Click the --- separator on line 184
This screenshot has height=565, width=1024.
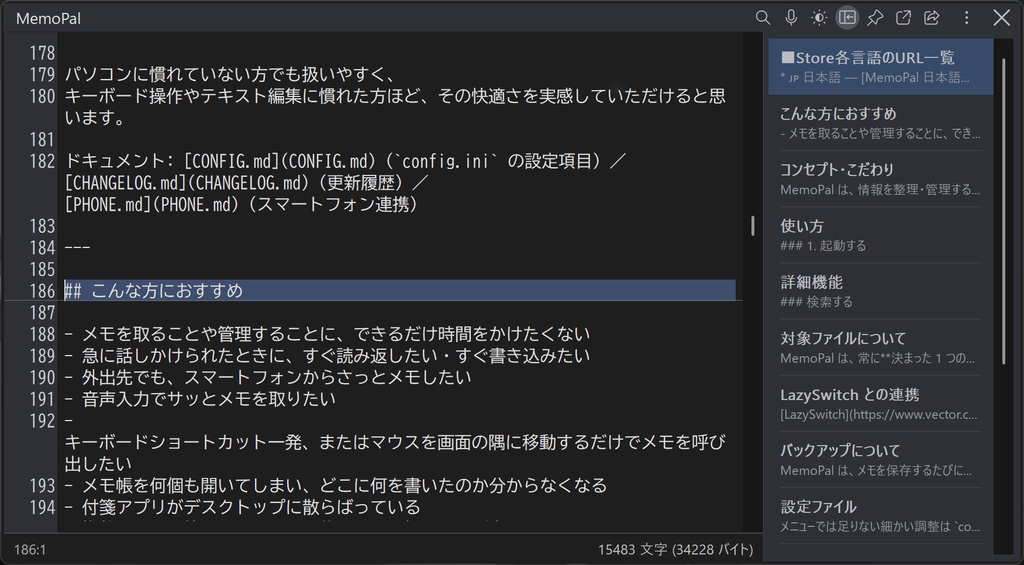[77, 248]
